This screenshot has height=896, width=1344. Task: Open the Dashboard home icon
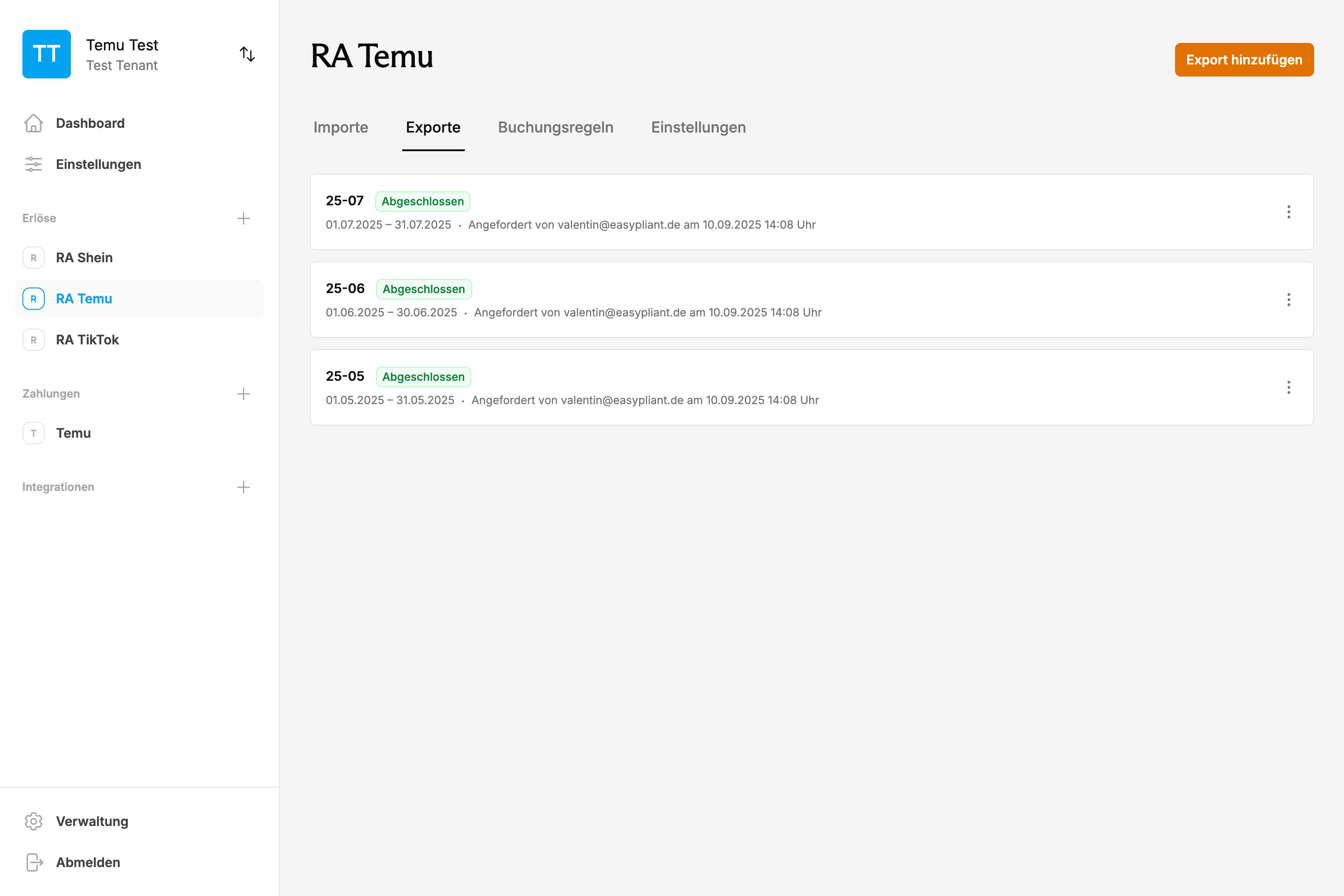[x=33, y=123]
